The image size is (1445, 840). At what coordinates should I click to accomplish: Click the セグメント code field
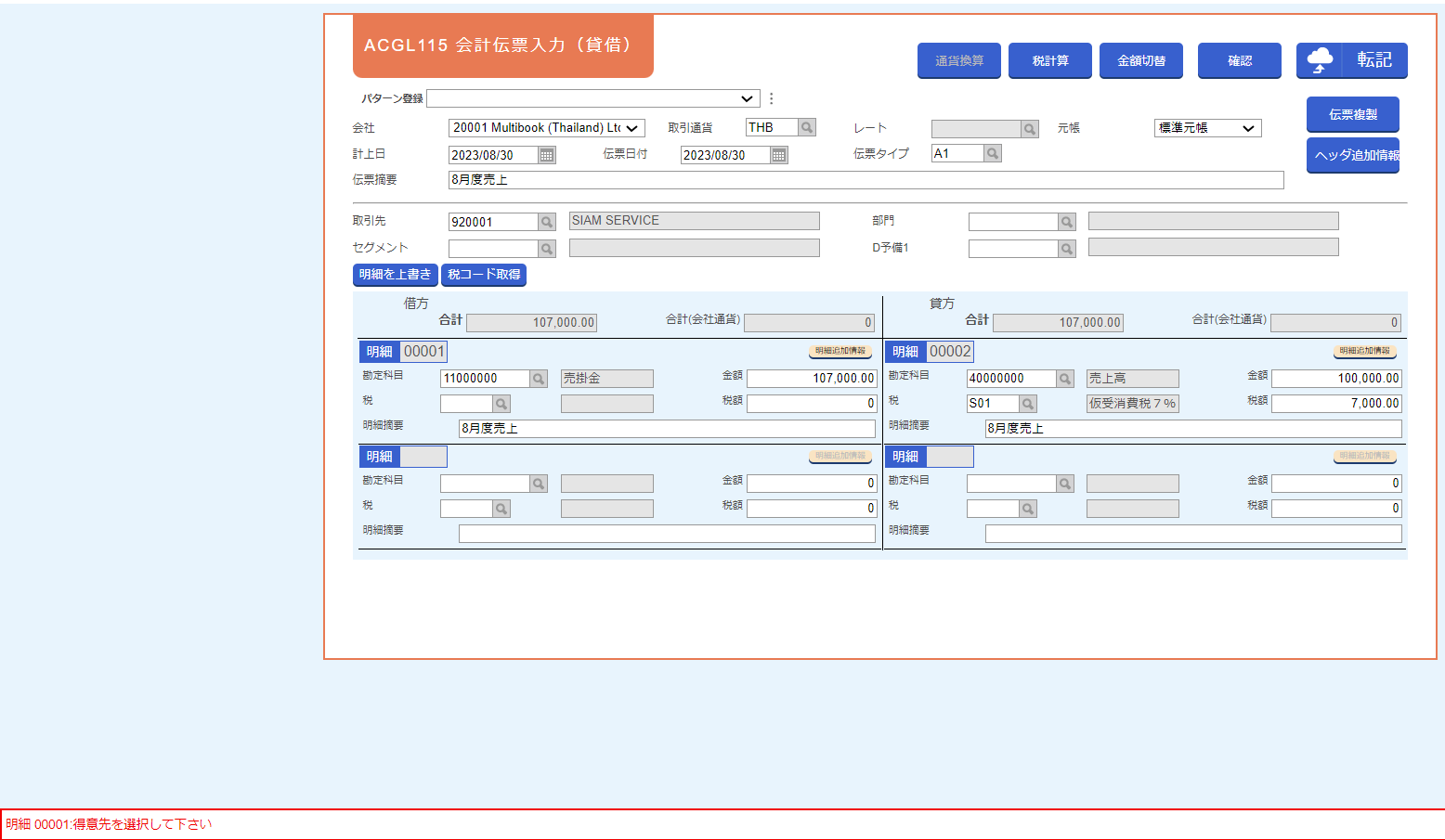click(x=493, y=249)
